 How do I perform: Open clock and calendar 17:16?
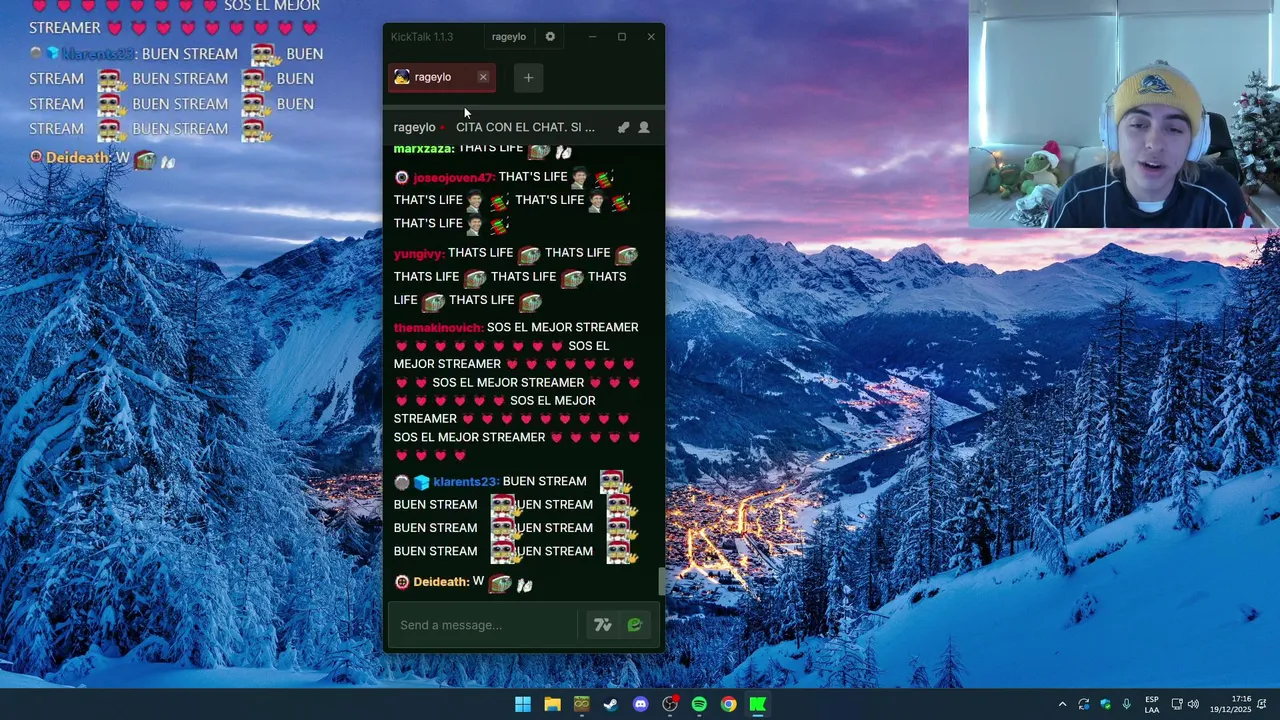pyautogui.click(x=1229, y=705)
